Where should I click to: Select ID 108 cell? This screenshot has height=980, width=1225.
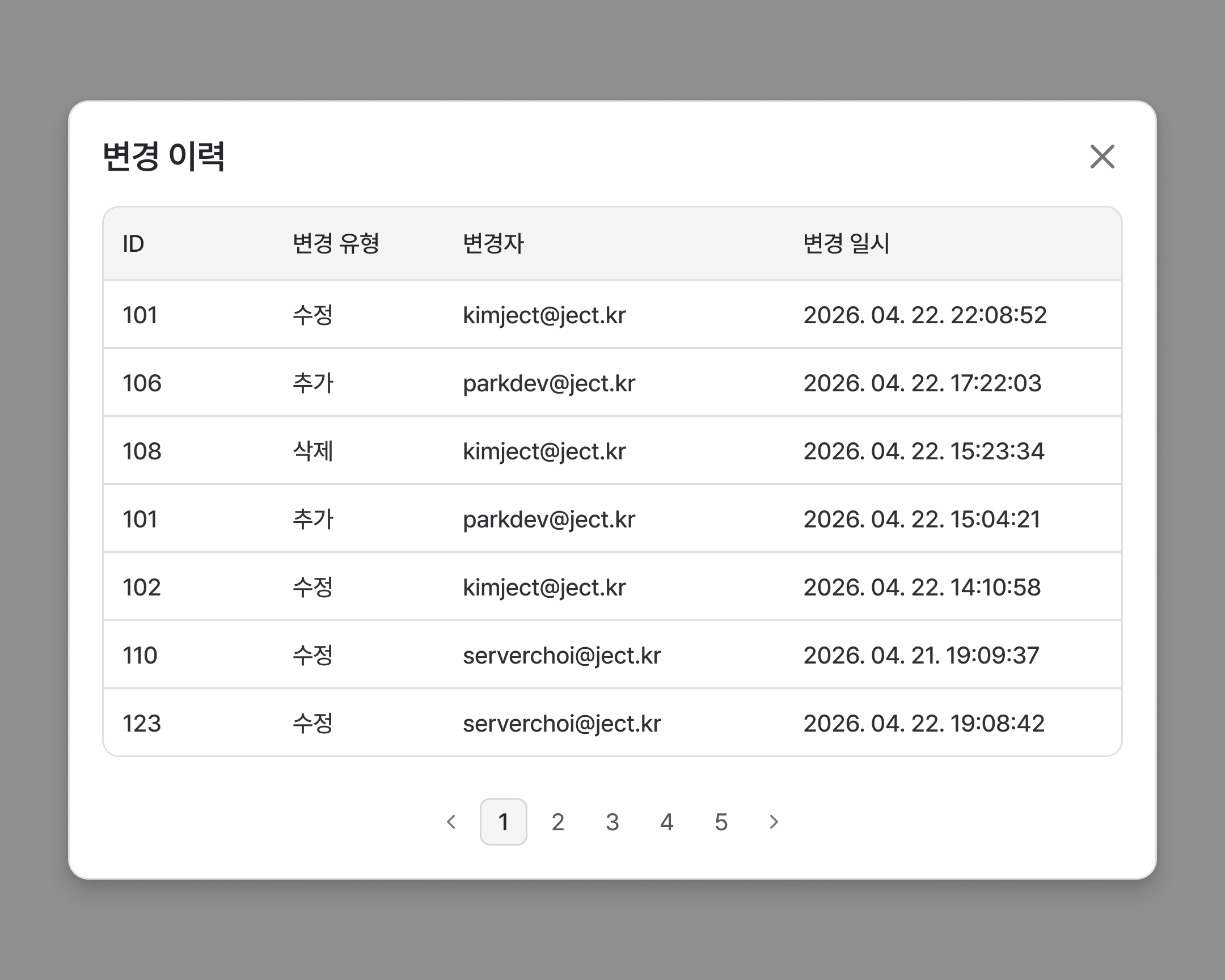tap(142, 451)
